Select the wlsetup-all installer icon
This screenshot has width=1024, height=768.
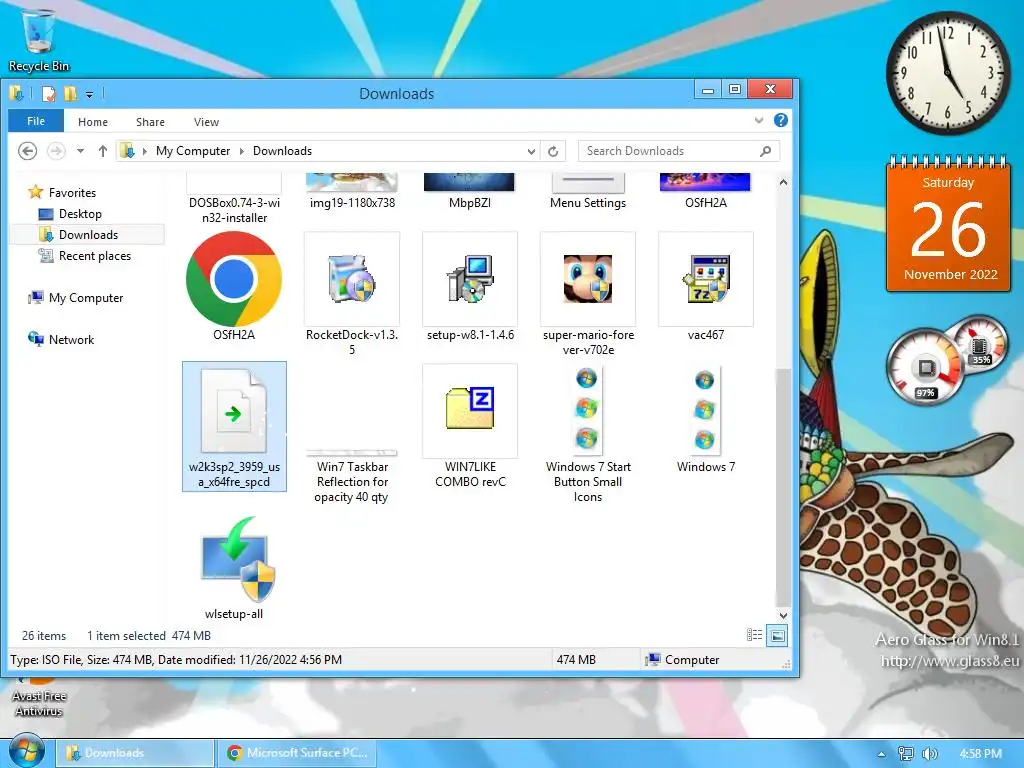pyautogui.click(x=234, y=567)
